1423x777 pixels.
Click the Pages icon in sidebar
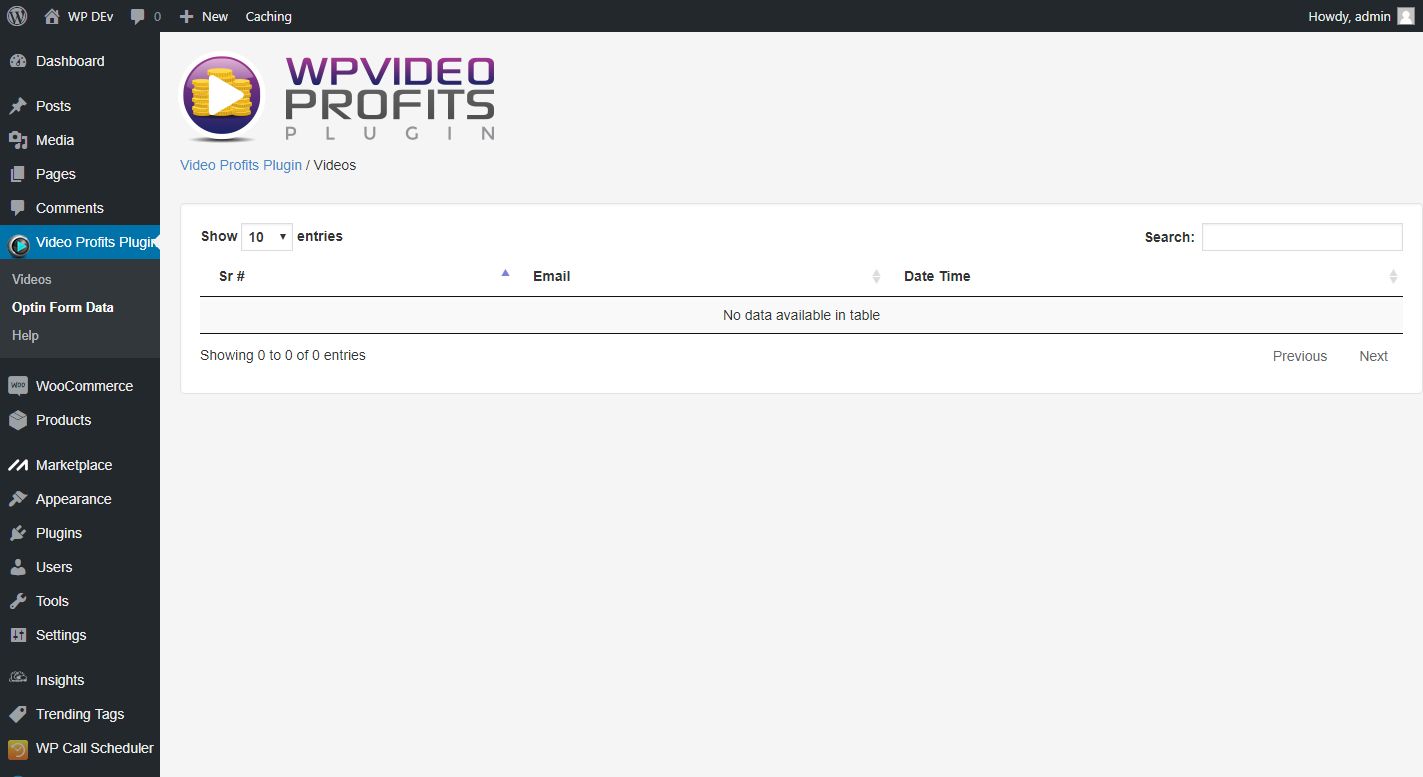[18, 174]
